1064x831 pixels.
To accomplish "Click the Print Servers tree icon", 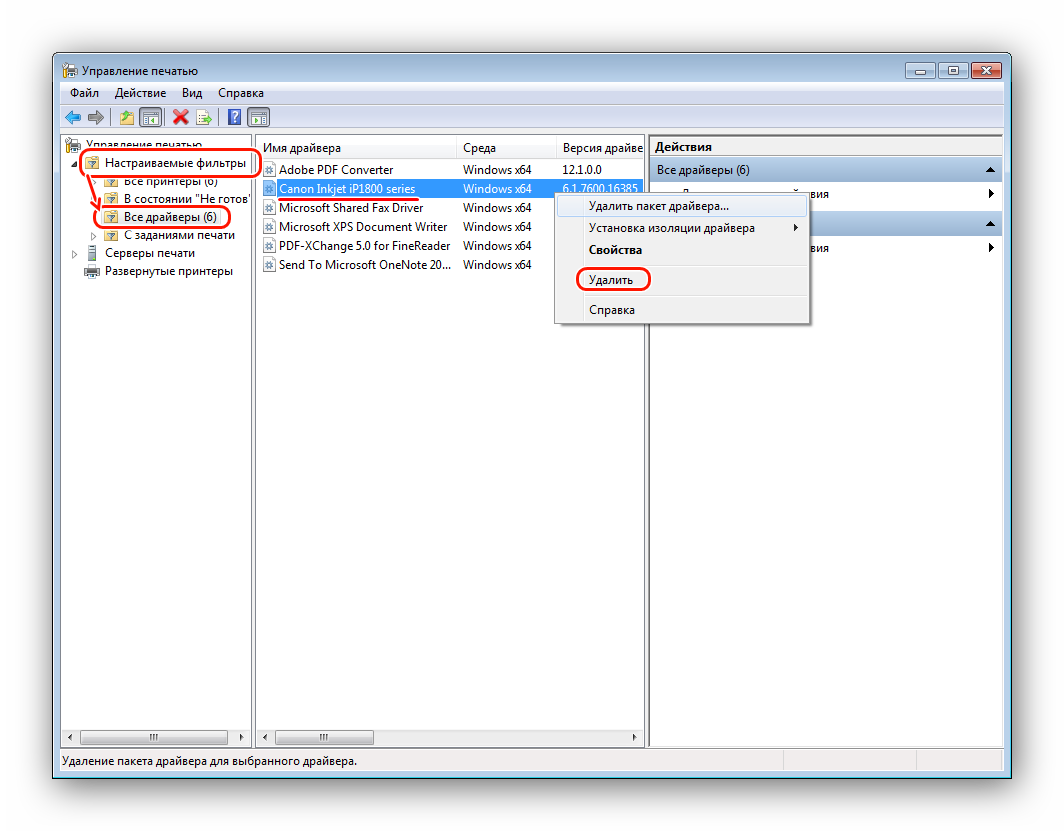I will pyautogui.click(x=92, y=253).
